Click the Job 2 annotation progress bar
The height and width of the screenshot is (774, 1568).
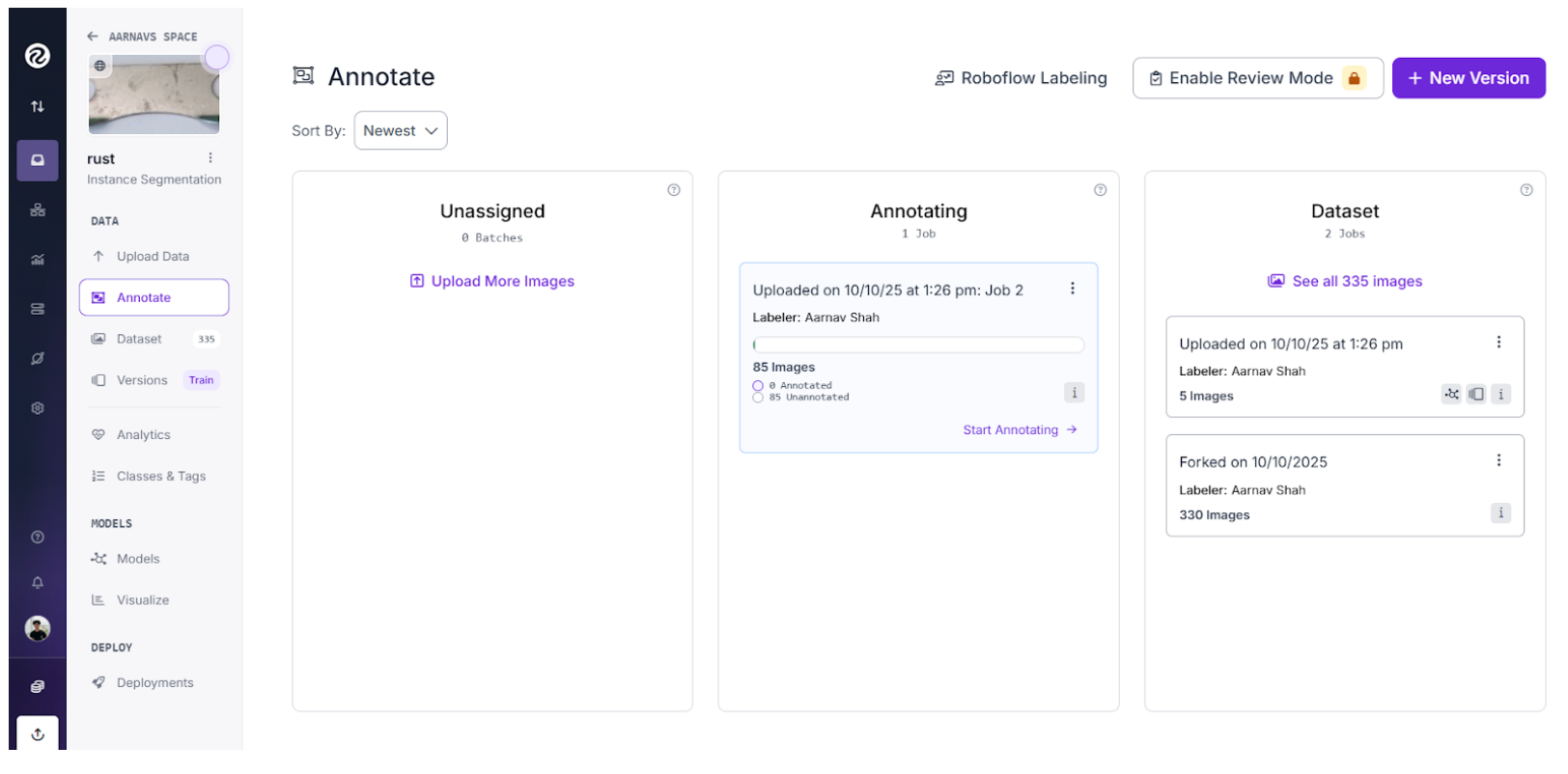click(x=918, y=345)
